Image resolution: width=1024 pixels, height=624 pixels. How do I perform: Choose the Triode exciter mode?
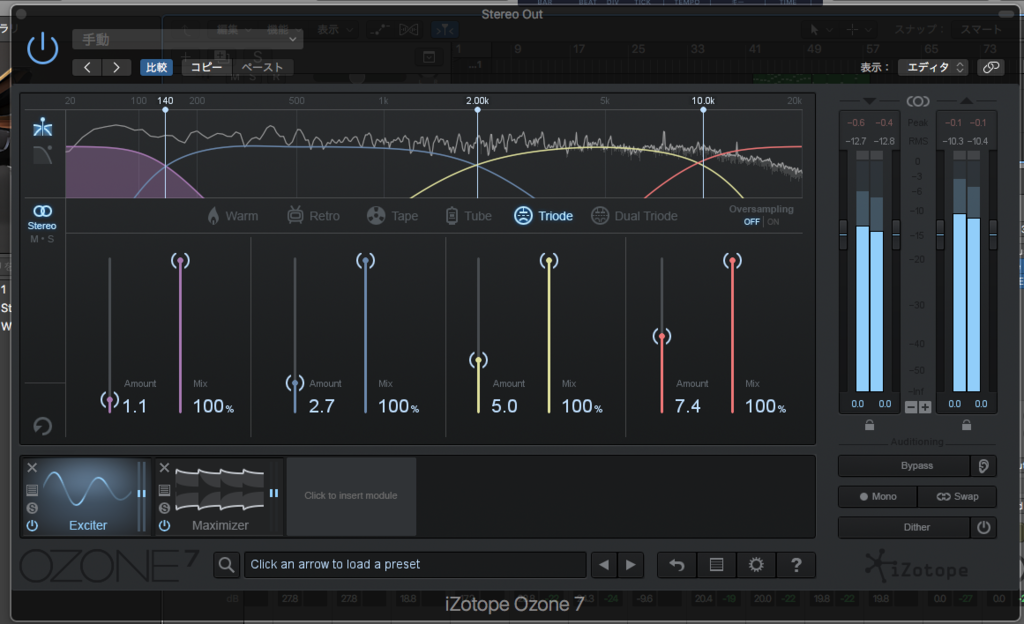(x=543, y=216)
